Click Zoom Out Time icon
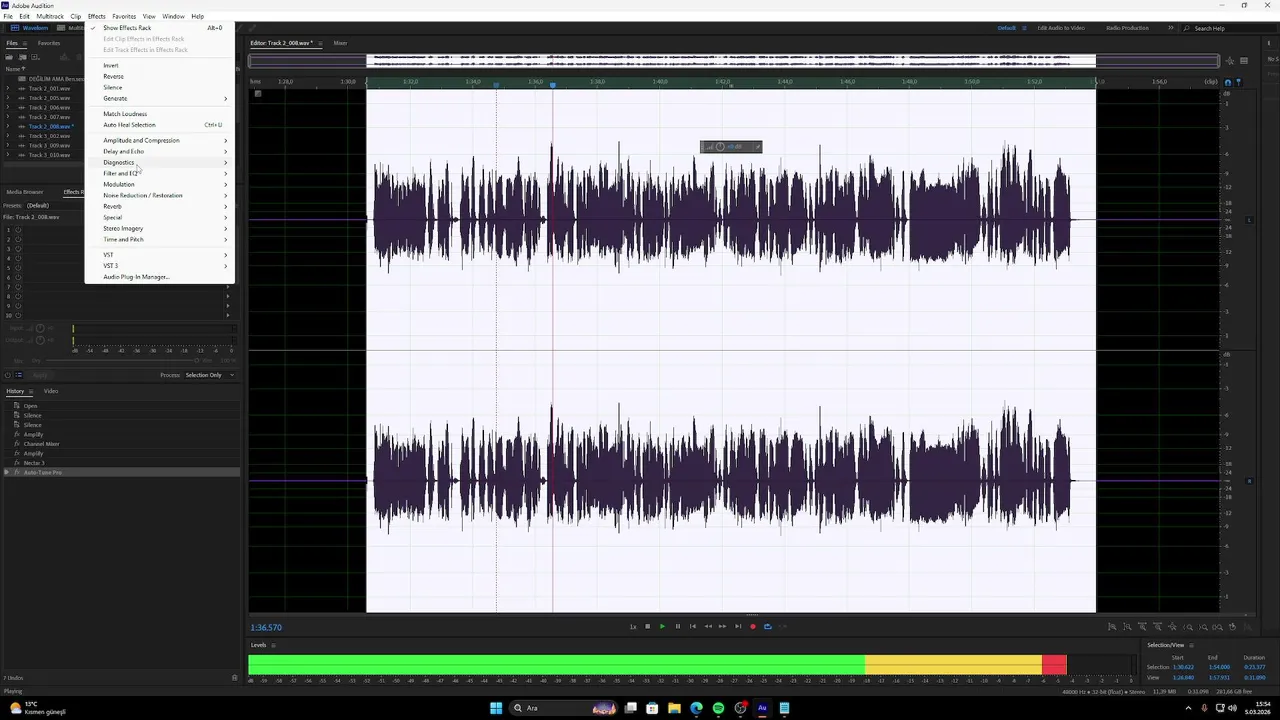1280x720 pixels. point(1157,627)
